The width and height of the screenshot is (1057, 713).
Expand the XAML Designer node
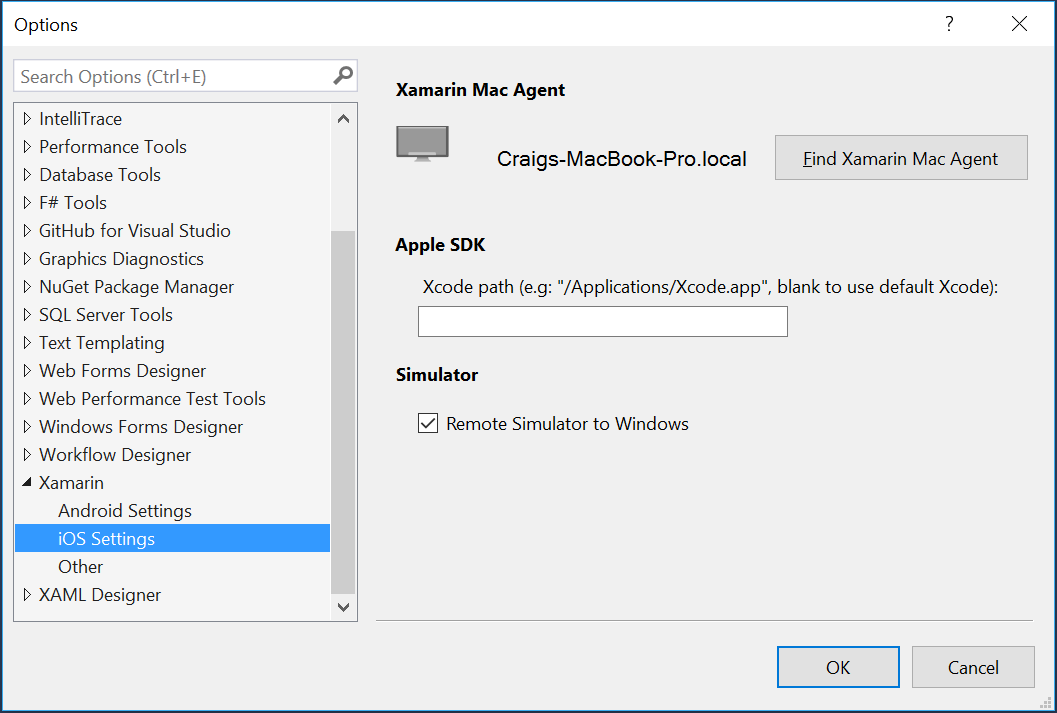pos(27,594)
